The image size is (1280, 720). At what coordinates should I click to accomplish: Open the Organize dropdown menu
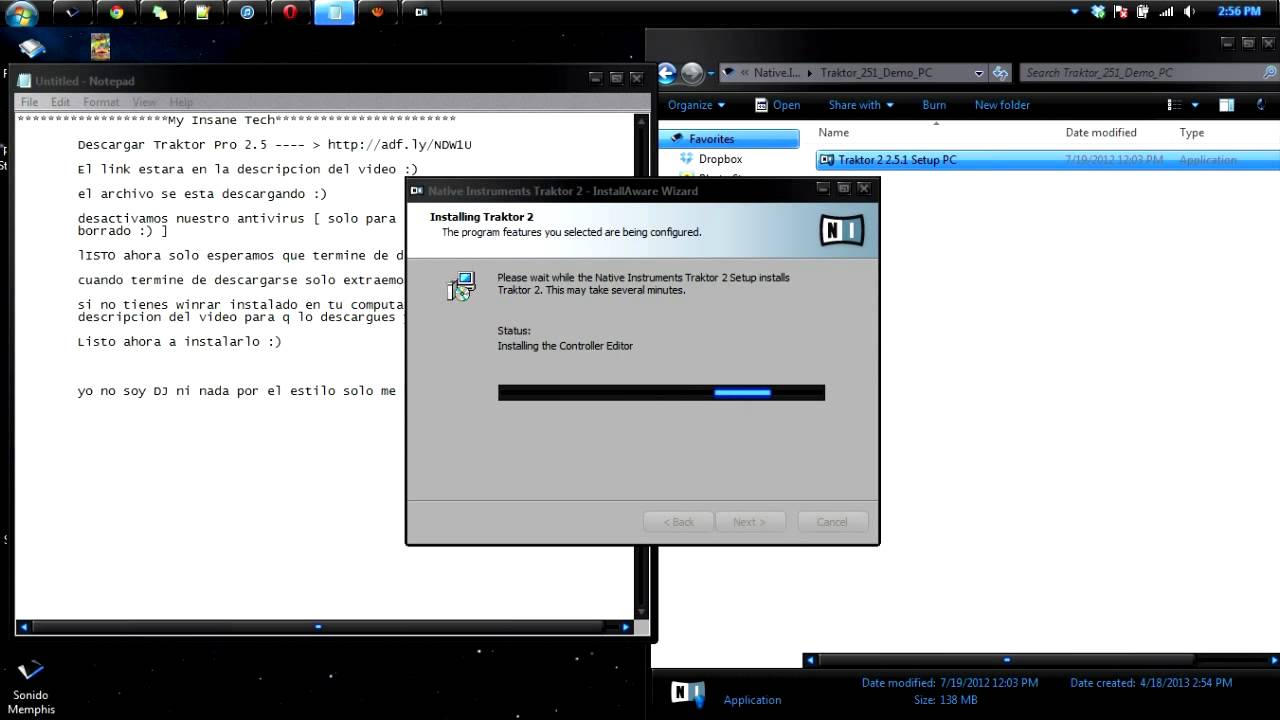pos(697,105)
